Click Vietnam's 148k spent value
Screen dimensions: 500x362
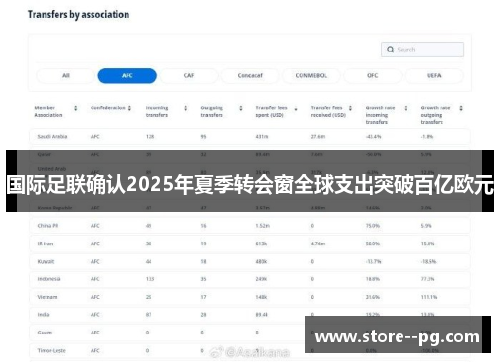(261, 297)
